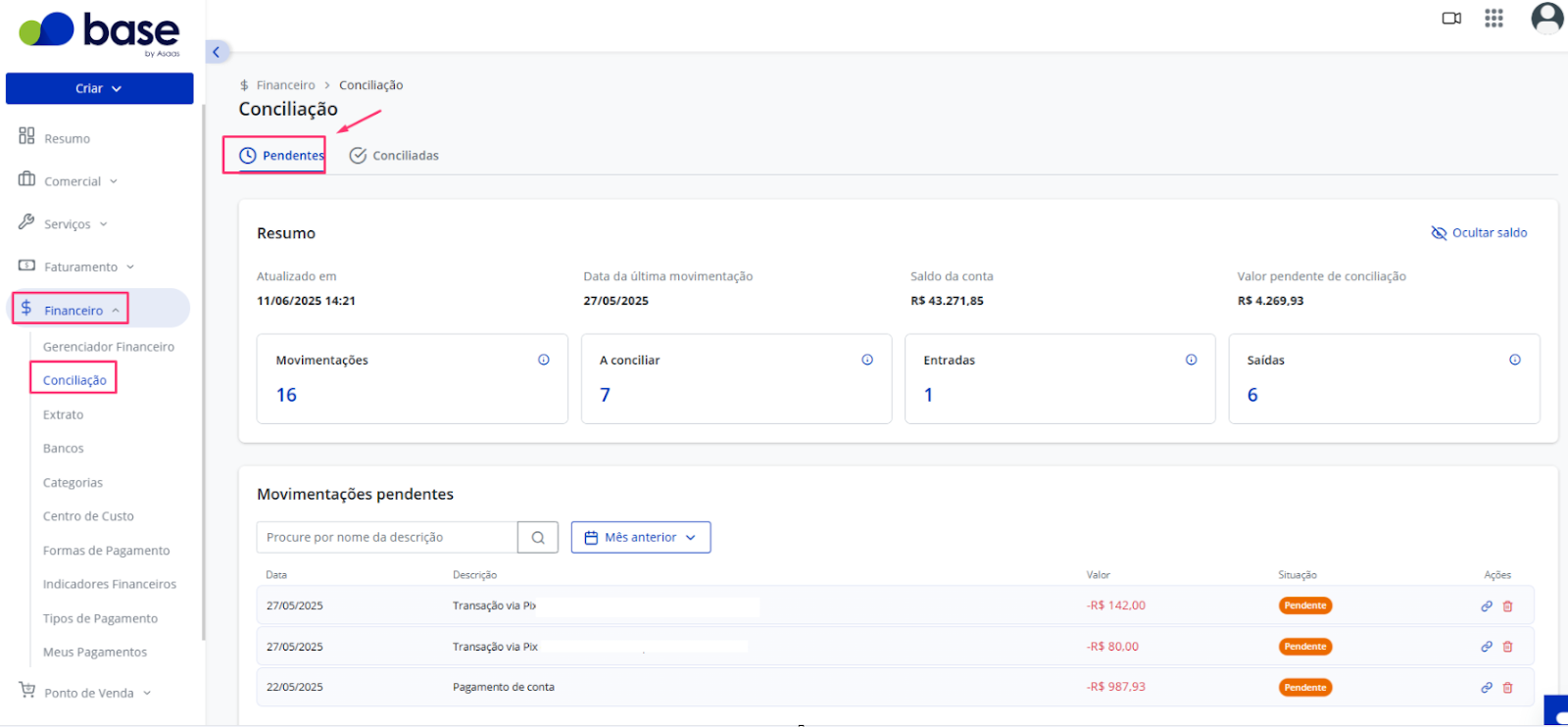Open Centro de Custo in sidebar
The height and width of the screenshot is (727, 1568).
pyautogui.click(x=88, y=516)
